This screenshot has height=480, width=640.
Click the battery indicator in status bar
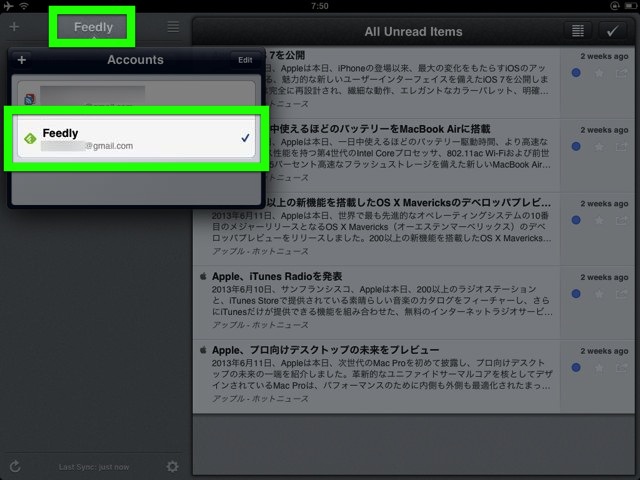[x=630, y=6]
